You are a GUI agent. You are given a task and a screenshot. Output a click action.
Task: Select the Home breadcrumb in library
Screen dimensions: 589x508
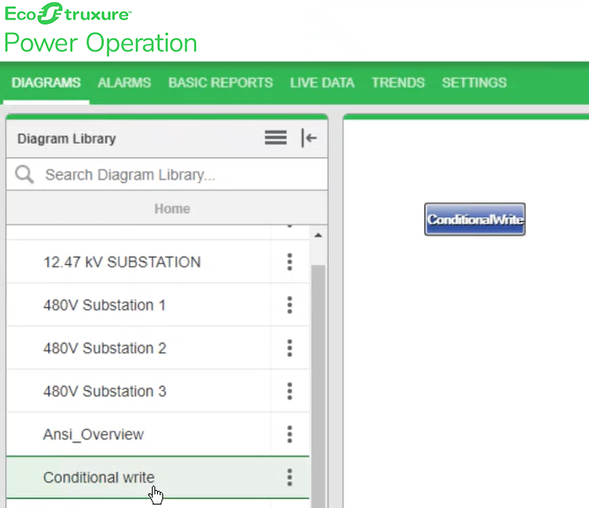(172, 209)
